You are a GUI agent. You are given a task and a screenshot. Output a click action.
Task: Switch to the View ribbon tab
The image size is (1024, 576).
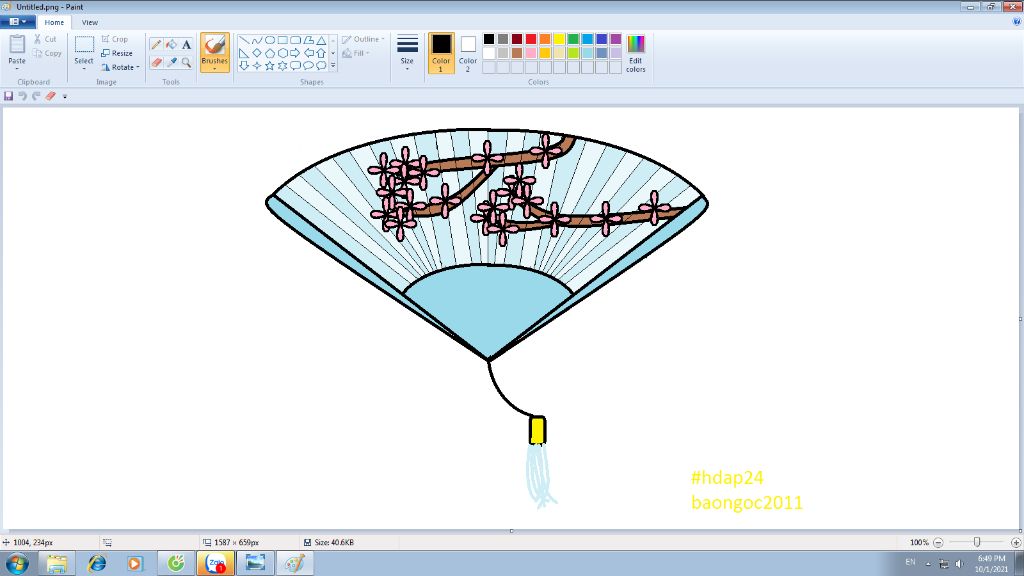click(x=89, y=22)
